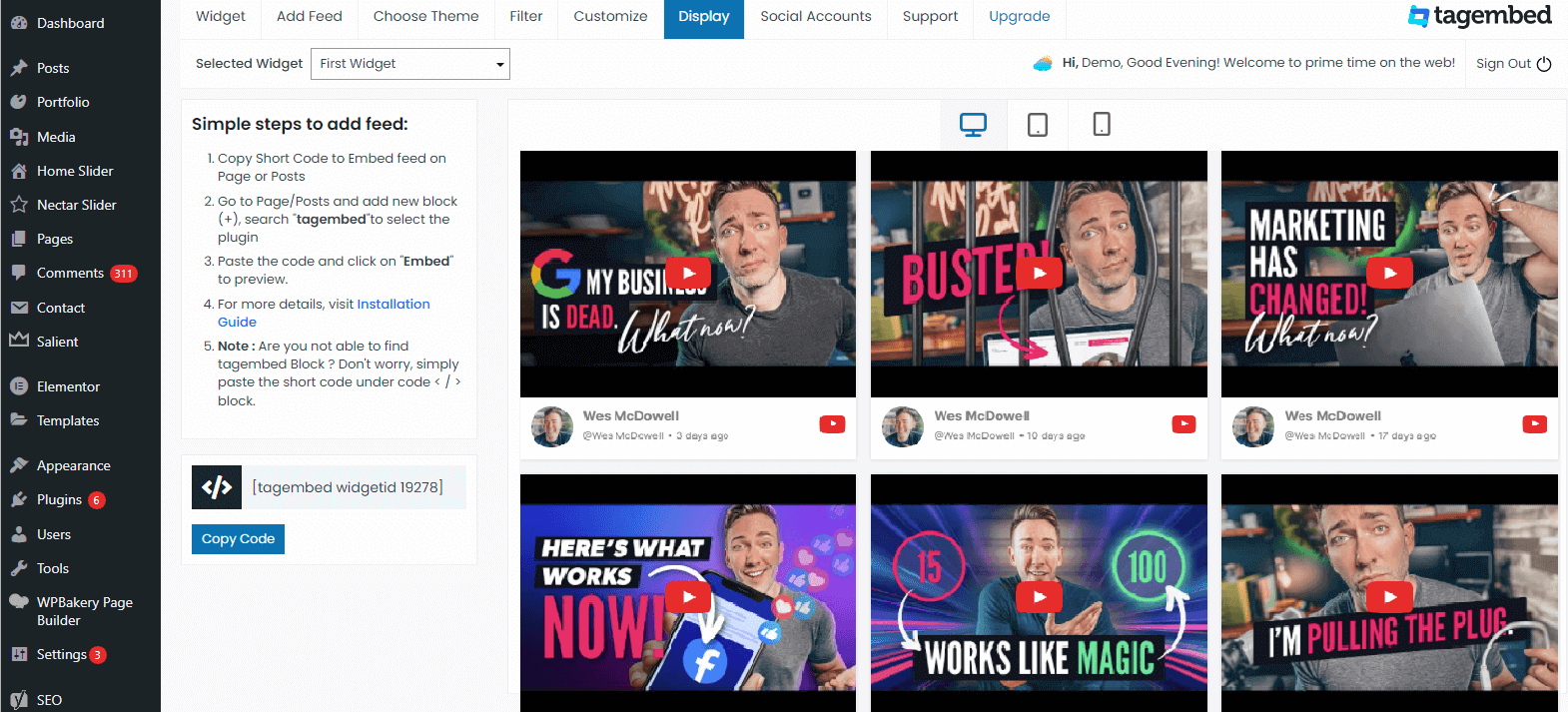Open the Selected Widget dropdown
This screenshot has height=712, width=1568.
(410, 64)
